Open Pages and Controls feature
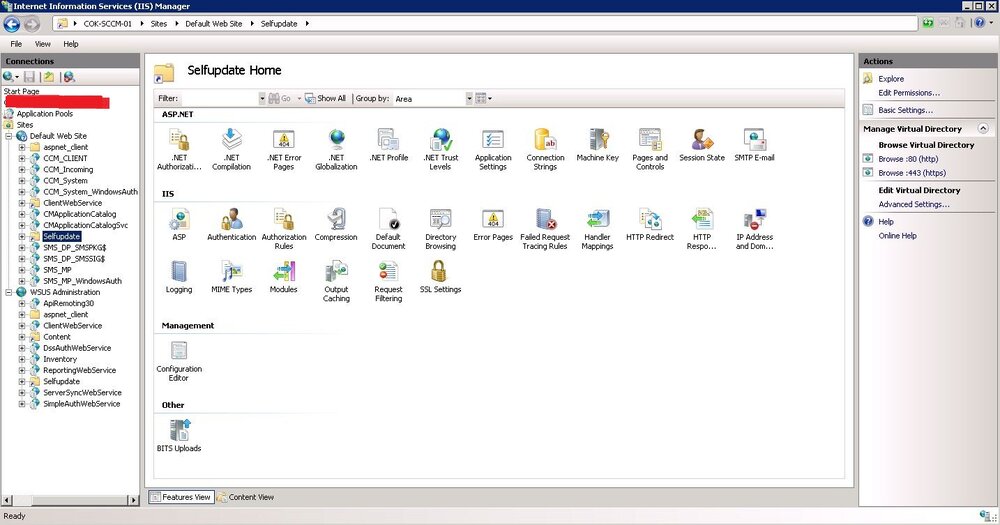This screenshot has width=1000, height=525. [650, 149]
